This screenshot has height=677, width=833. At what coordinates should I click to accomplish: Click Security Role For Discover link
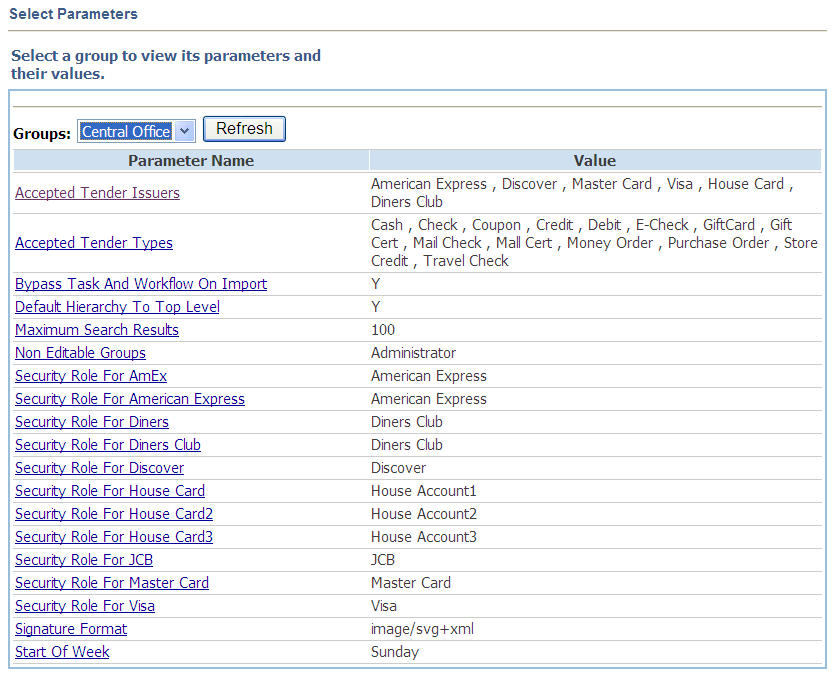[99, 468]
